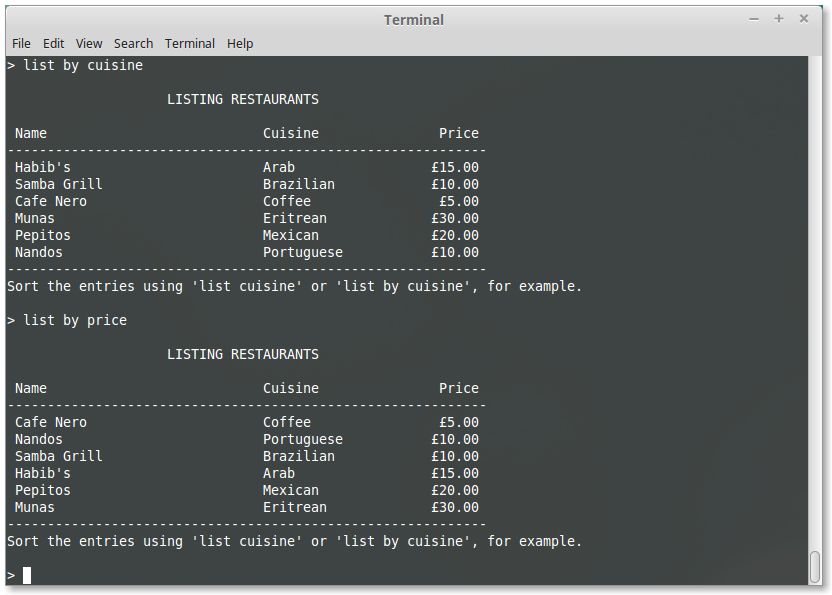Screen dimensions: 832x595
Task: Click Nandos in the price-sorted list
Action: click(38, 439)
